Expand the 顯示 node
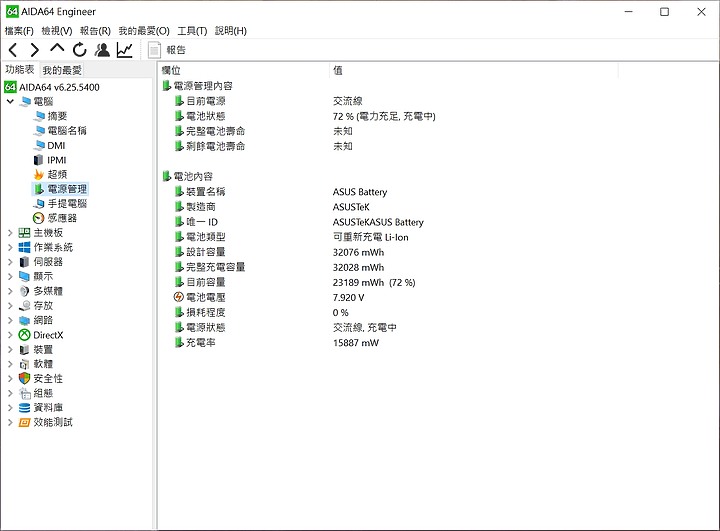This screenshot has width=720, height=531. tap(10, 277)
